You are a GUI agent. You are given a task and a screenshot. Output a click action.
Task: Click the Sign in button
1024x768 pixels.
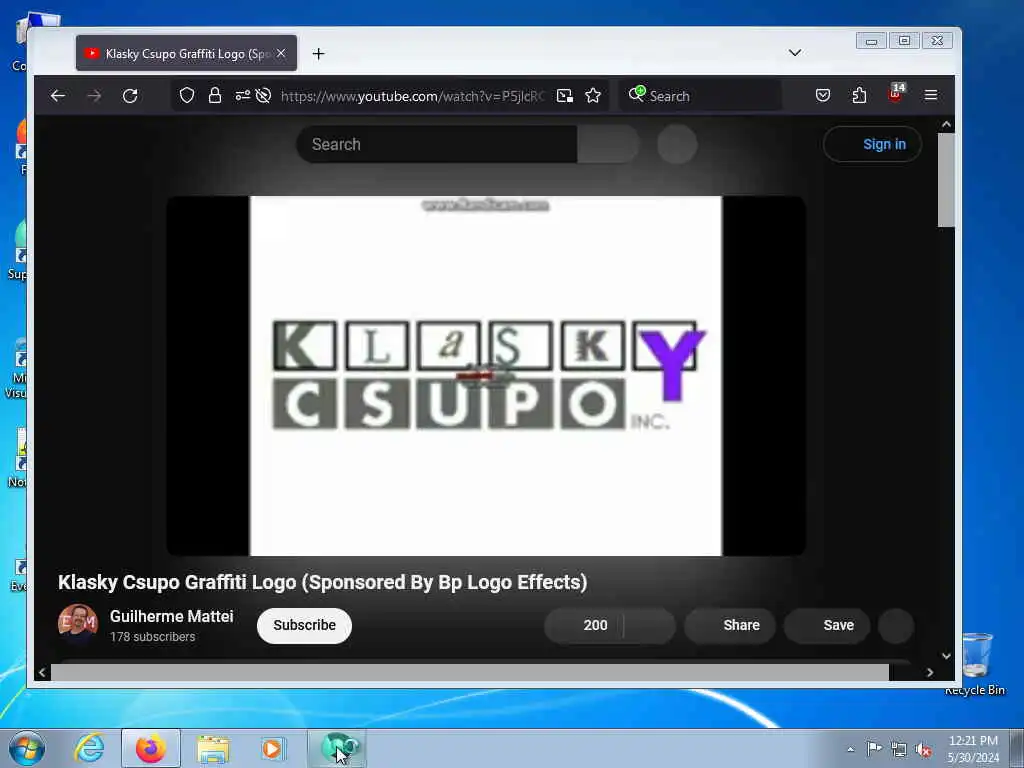(x=872, y=144)
